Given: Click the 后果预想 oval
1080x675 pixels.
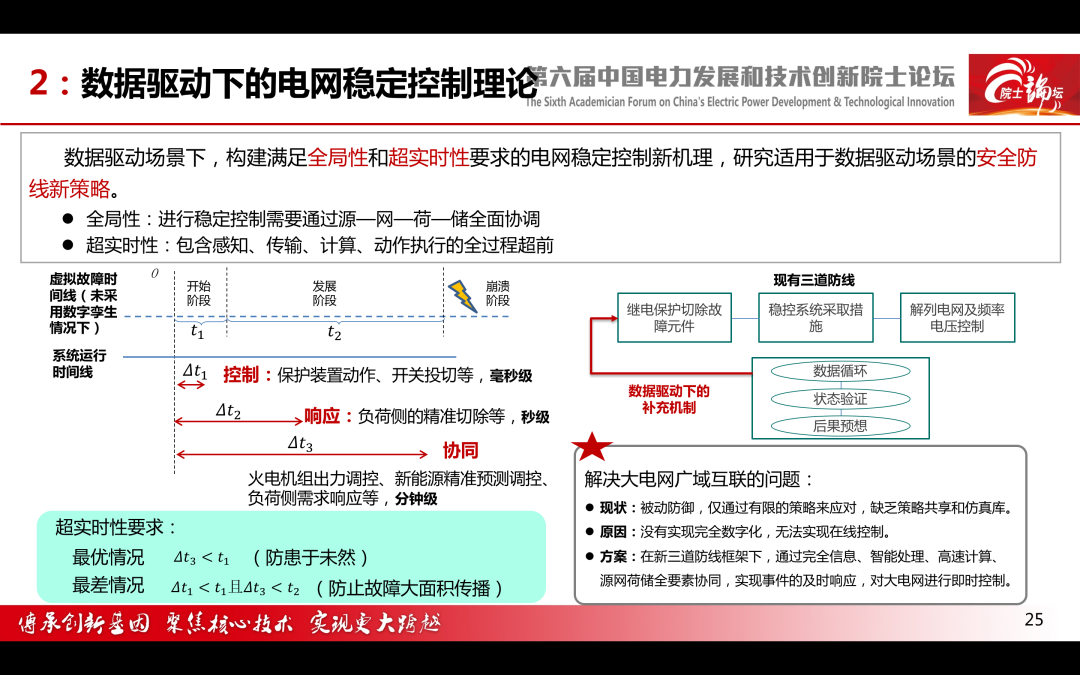Looking at the screenshot, I should [x=840, y=426].
